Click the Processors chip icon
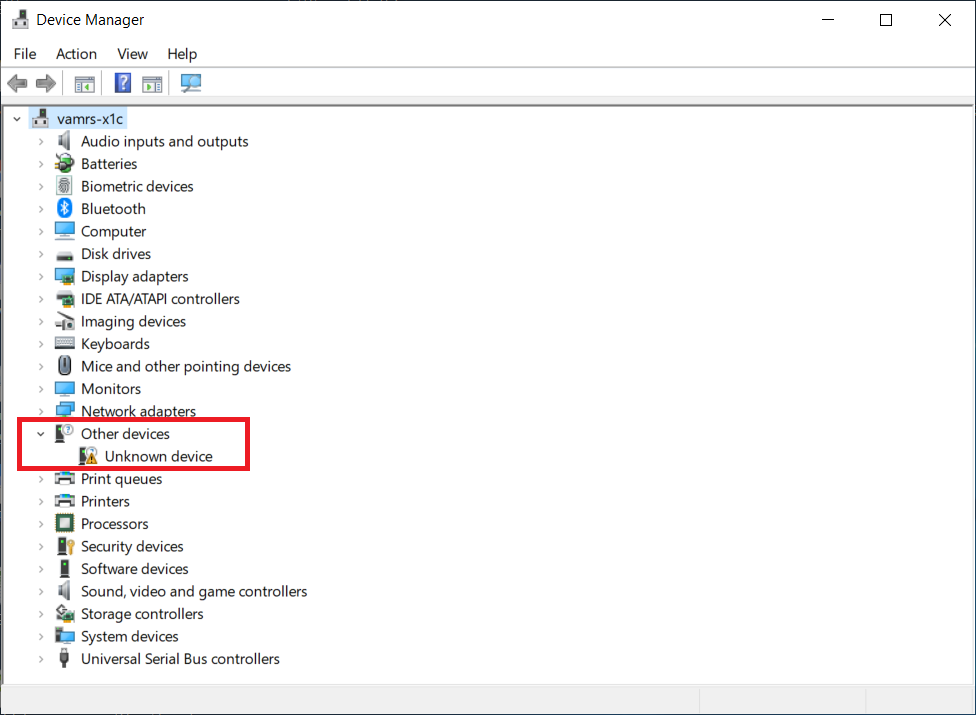The height and width of the screenshot is (715, 976). pos(64,523)
